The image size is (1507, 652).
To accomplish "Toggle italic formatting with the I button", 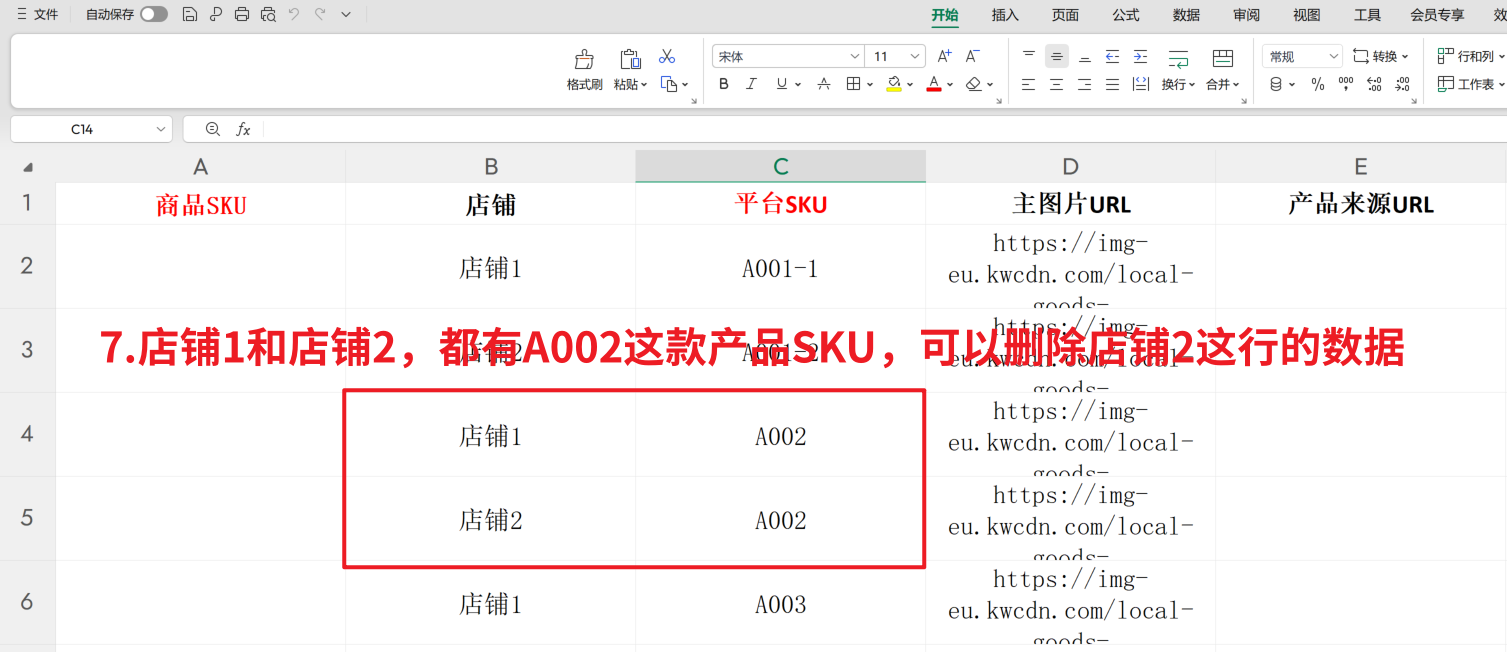I will point(752,85).
